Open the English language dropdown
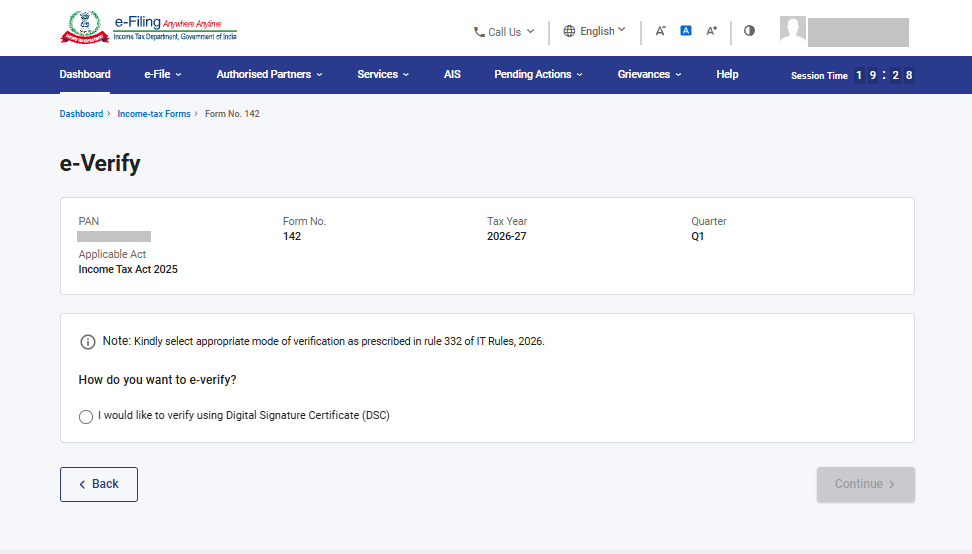 (x=594, y=31)
